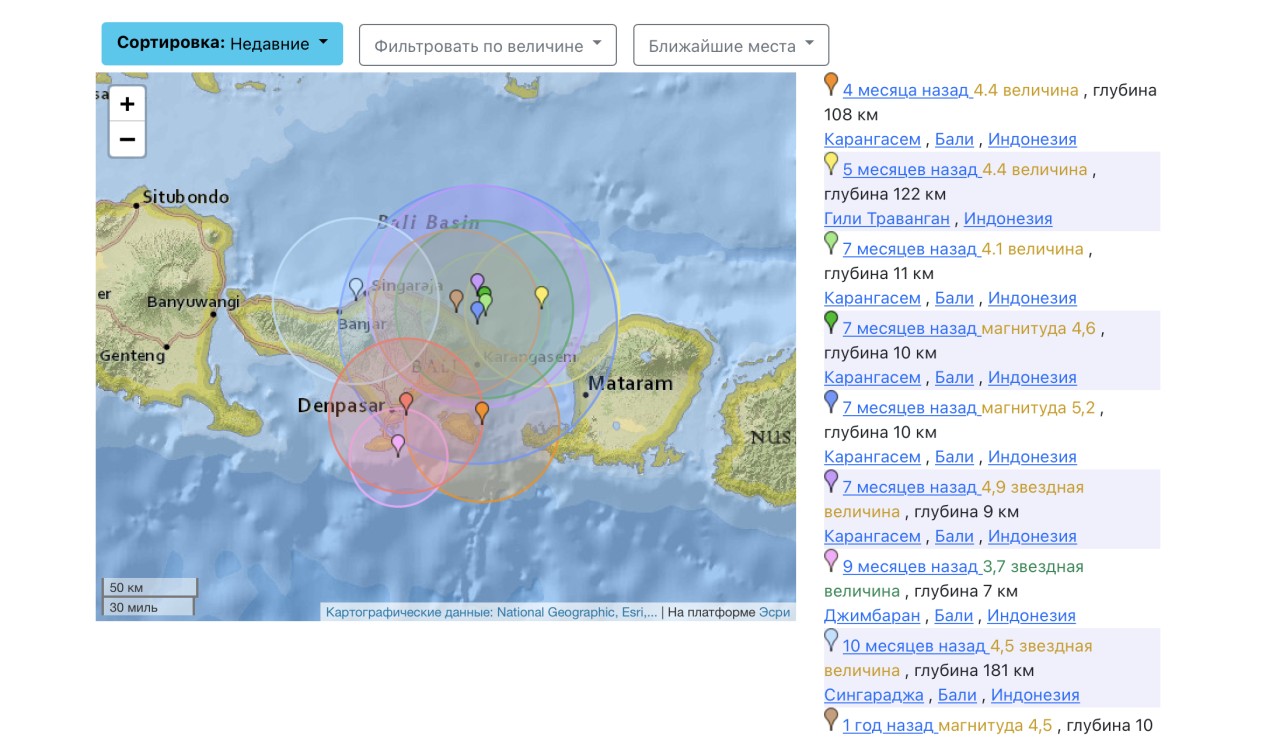The image size is (1280, 742).
Task: Click the red map pin near Denpasar
Action: [x=406, y=403]
